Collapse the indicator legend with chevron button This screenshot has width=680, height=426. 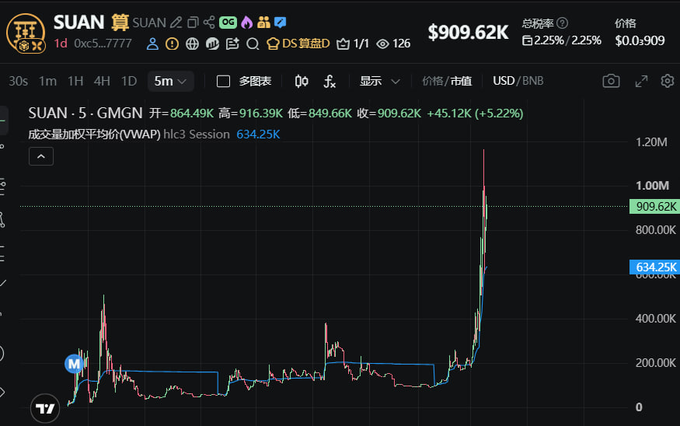[41, 157]
